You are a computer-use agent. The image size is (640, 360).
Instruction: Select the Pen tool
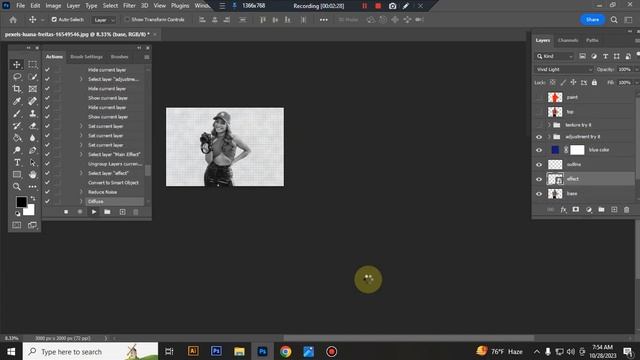pyautogui.click(x=33, y=150)
